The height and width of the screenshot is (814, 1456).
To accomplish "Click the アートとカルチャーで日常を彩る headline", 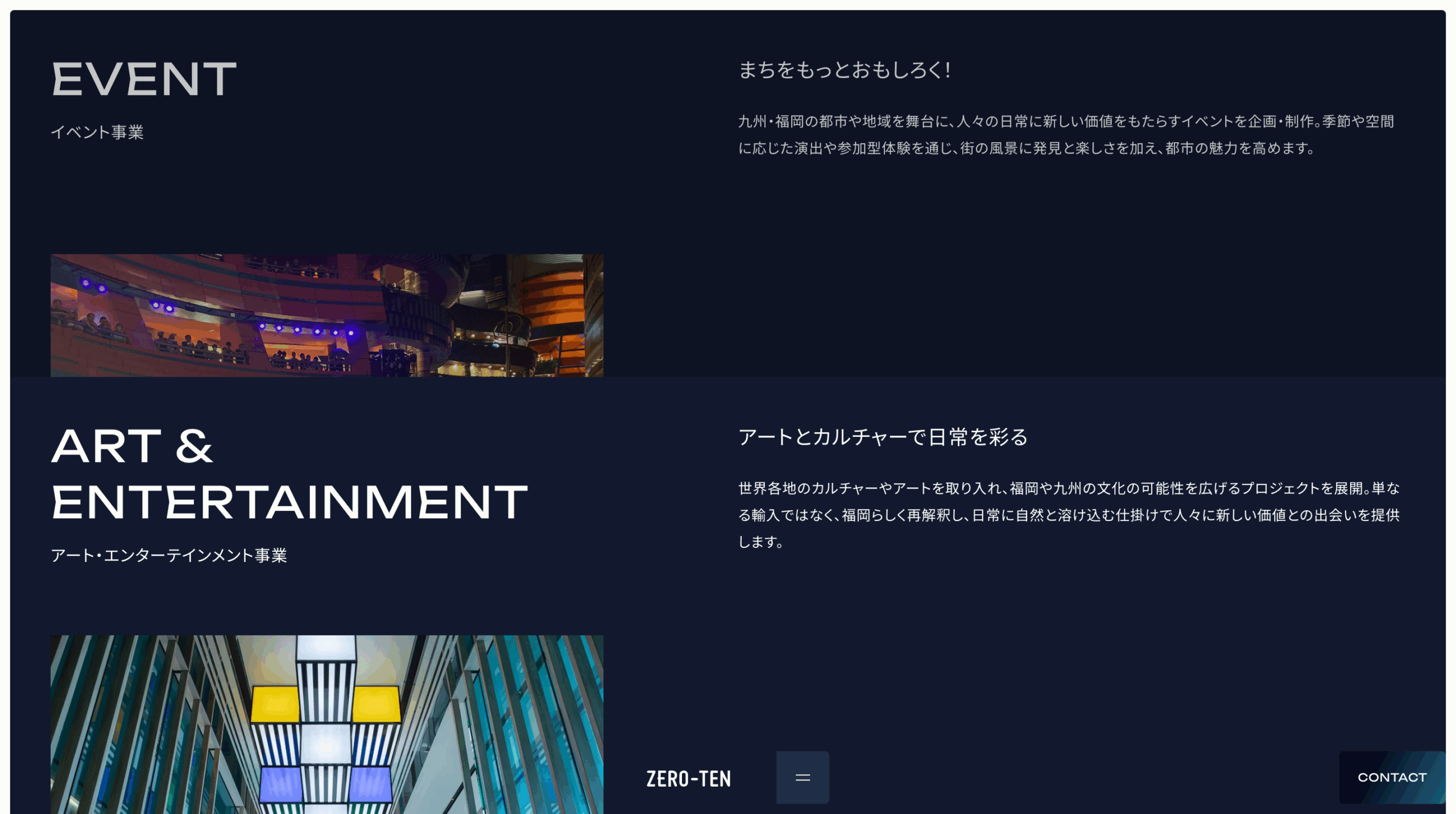I will coord(883,437).
